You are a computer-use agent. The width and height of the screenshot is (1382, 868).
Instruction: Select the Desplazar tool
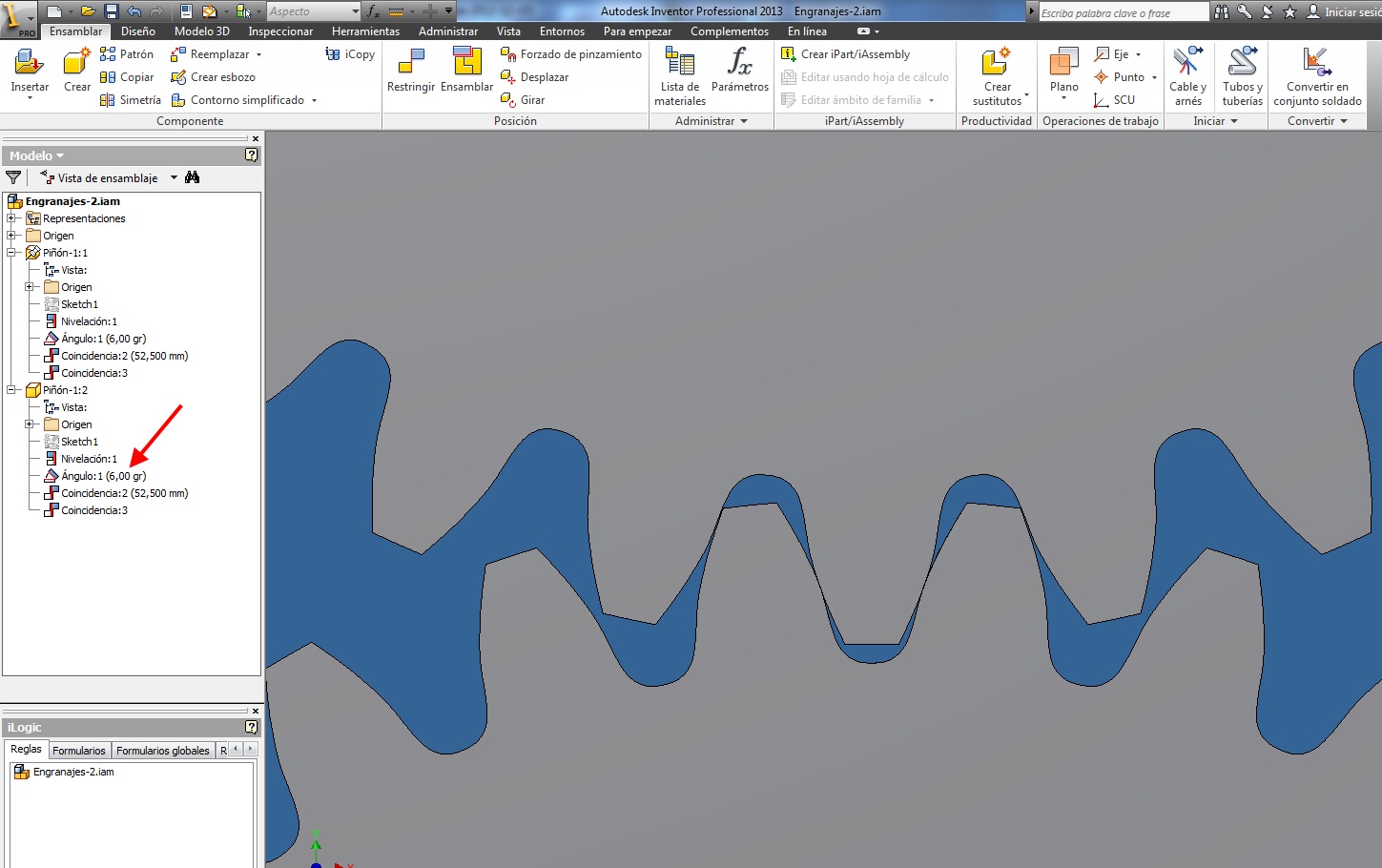pyautogui.click(x=534, y=77)
